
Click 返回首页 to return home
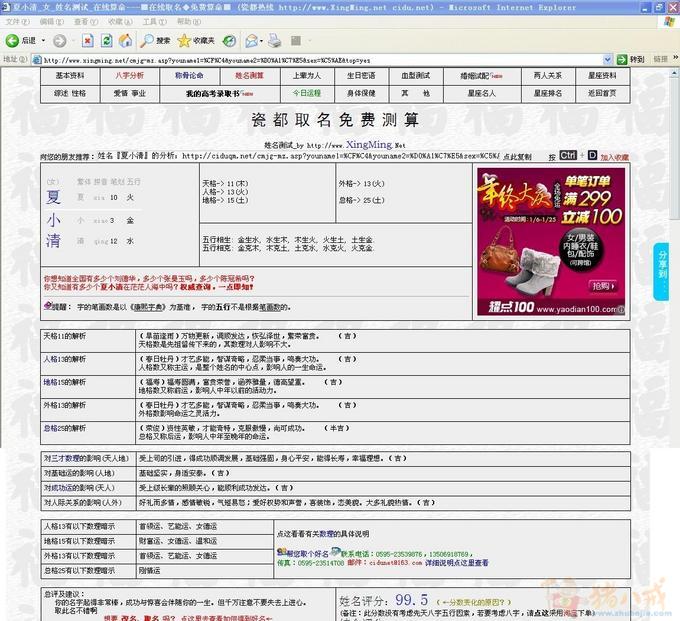pyautogui.click(x=602, y=93)
